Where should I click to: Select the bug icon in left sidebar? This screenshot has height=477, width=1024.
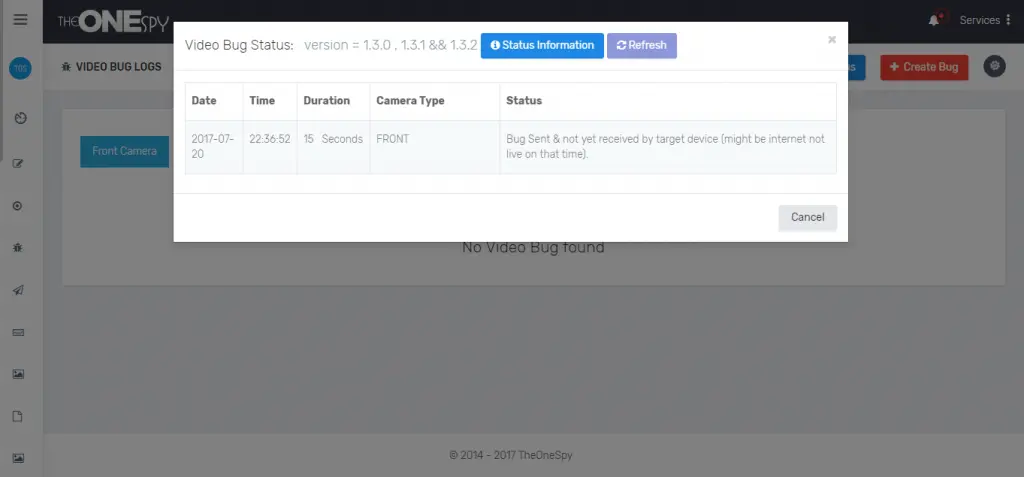(19, 247)
